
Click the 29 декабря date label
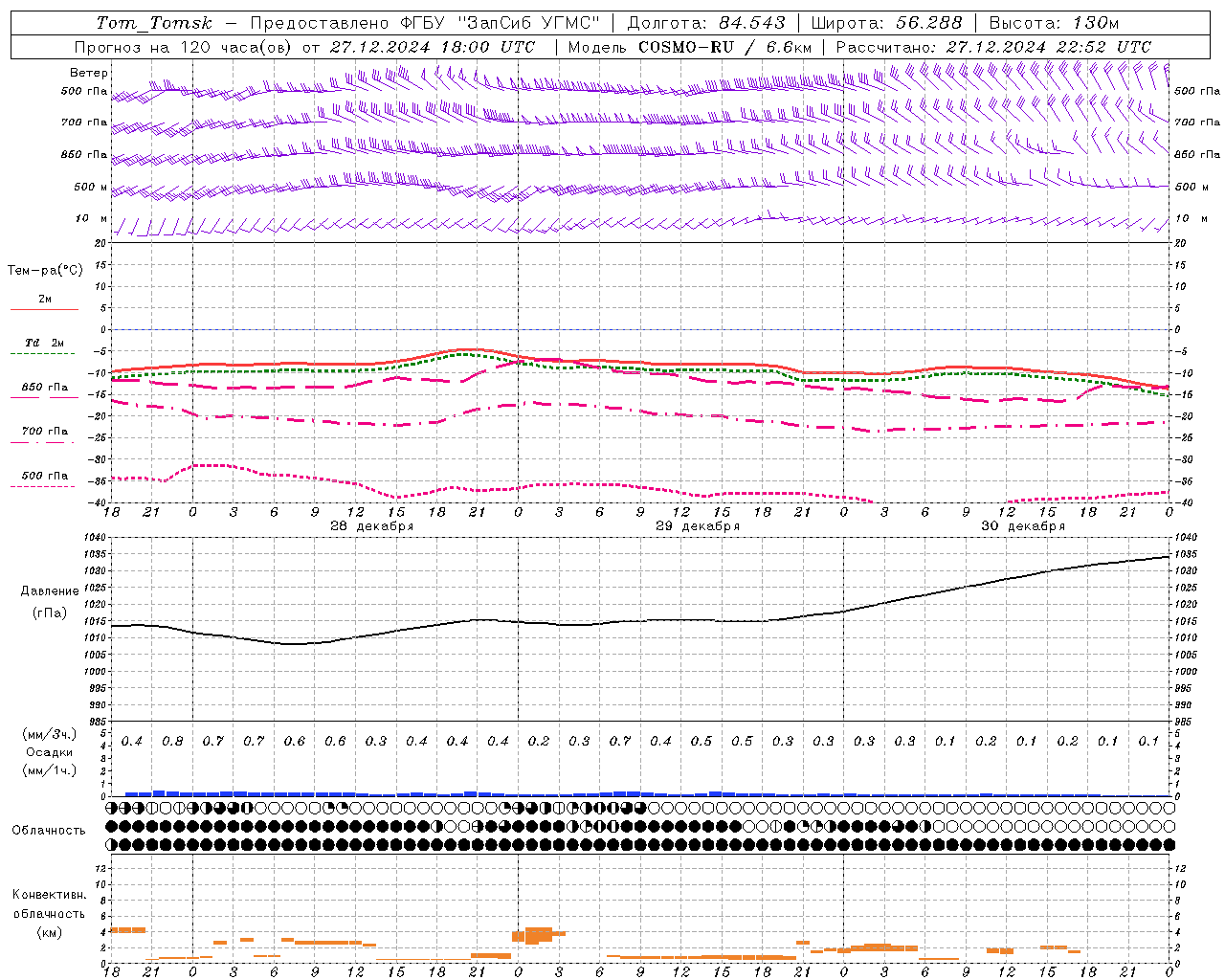[x=698, y=526]
